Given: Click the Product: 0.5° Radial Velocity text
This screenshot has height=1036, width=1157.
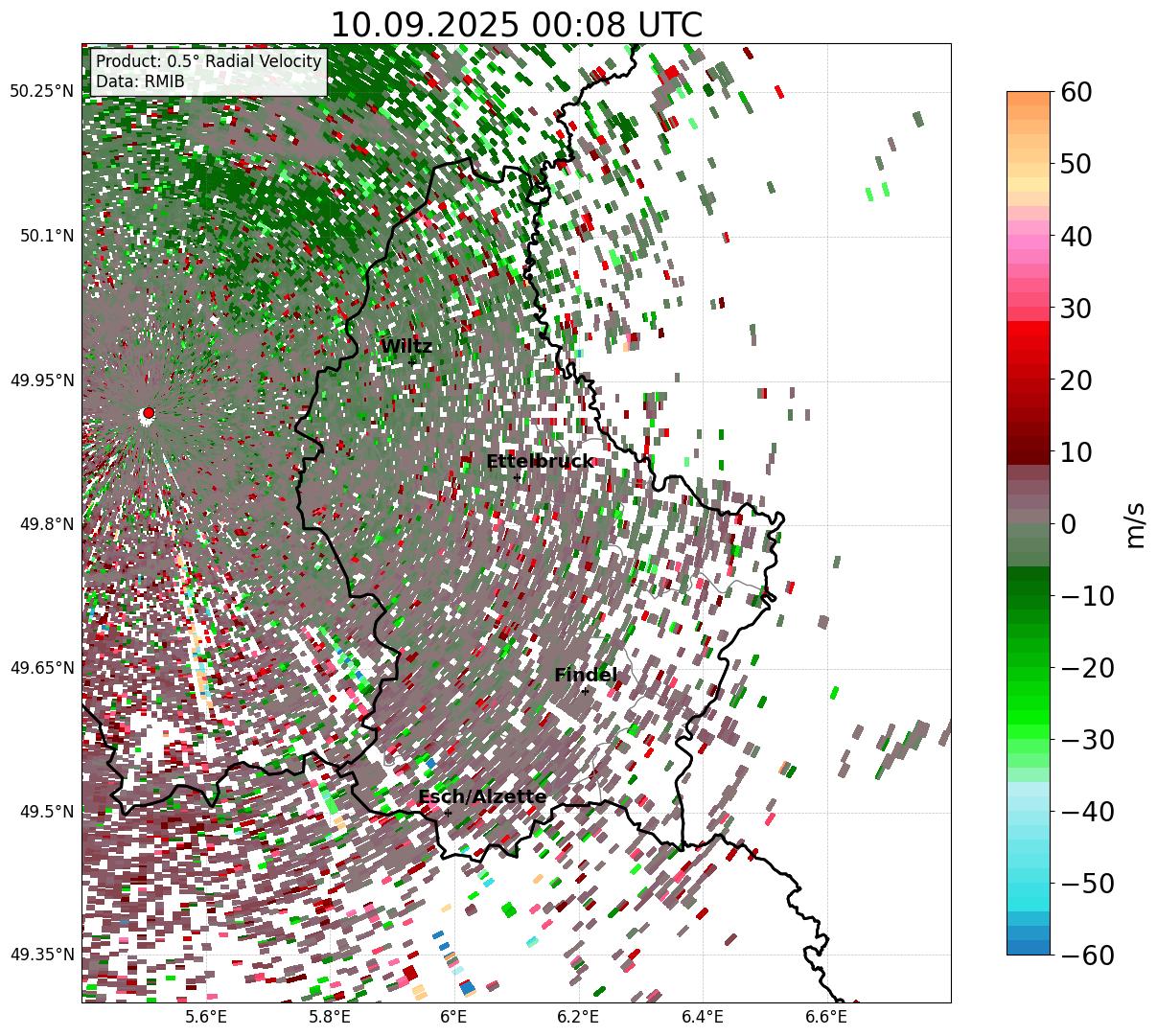Looking at the screenshot, I should tap(209, 61).
